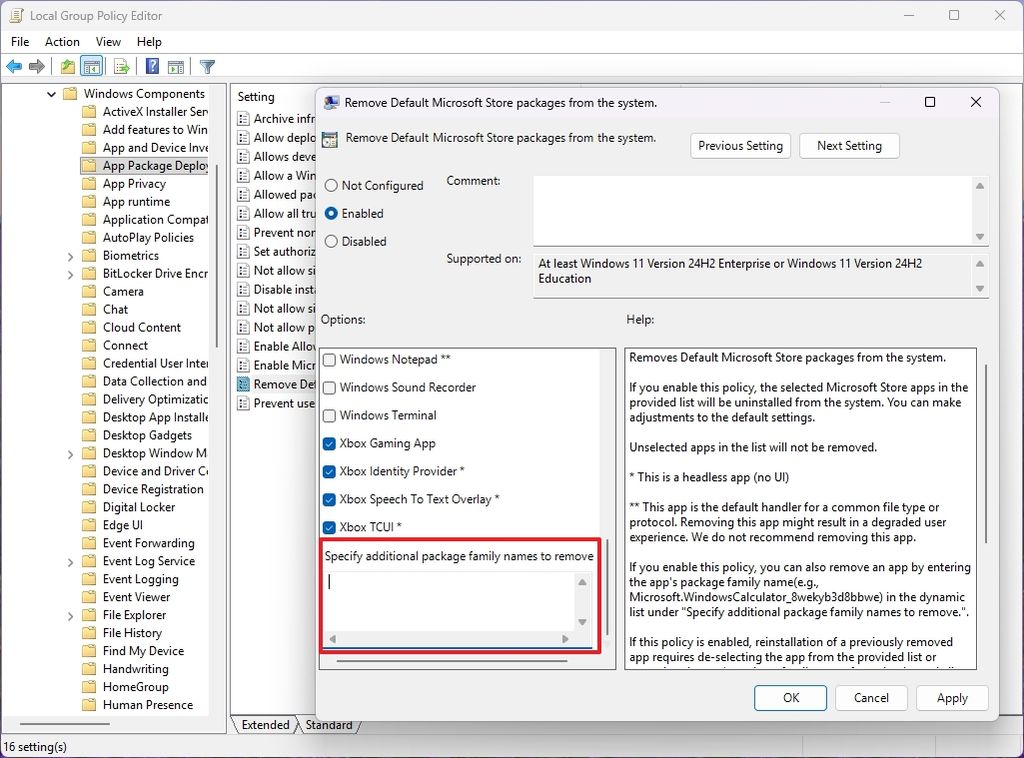Open the File menu
Screen dimensions: 1024x758
point(20,42)
